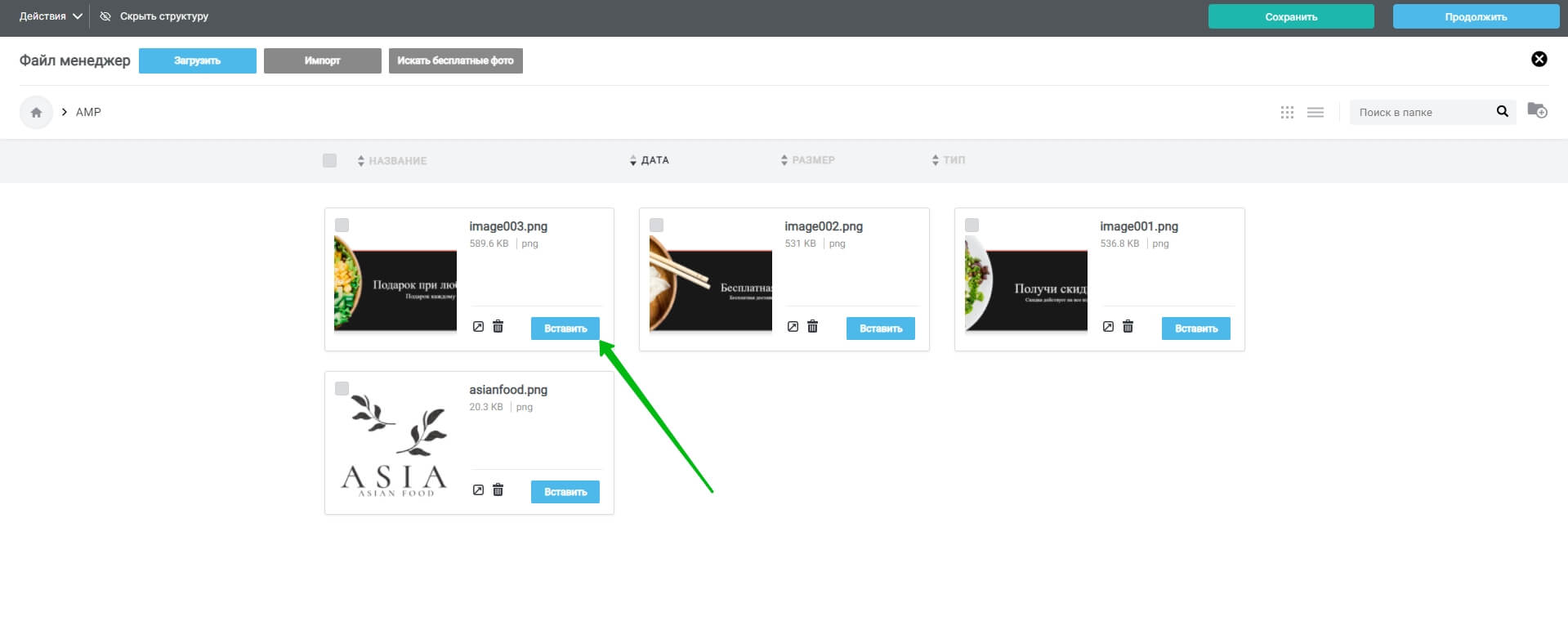This screenshot has width=1568, height=639.
Task: Create new folder icon
Action: [1538, 110]
